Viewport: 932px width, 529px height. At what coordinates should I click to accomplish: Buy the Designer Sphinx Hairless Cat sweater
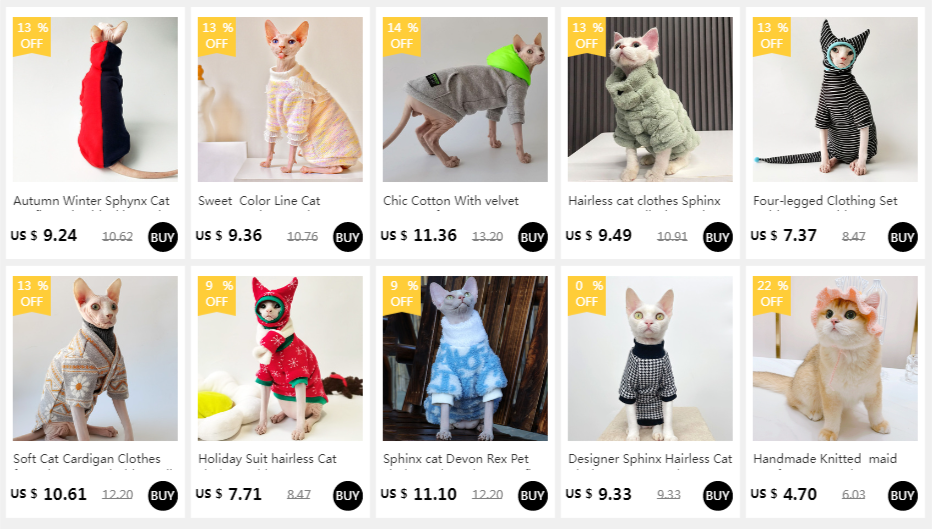pyautogui.click(x=717, y=496)
